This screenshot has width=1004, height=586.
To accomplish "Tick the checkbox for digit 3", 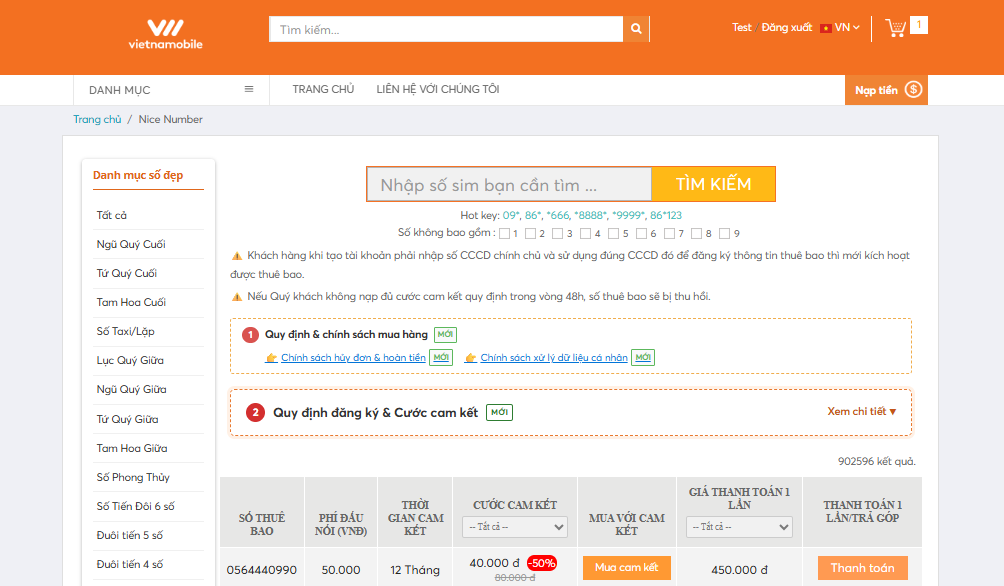I will coord(558,234).
